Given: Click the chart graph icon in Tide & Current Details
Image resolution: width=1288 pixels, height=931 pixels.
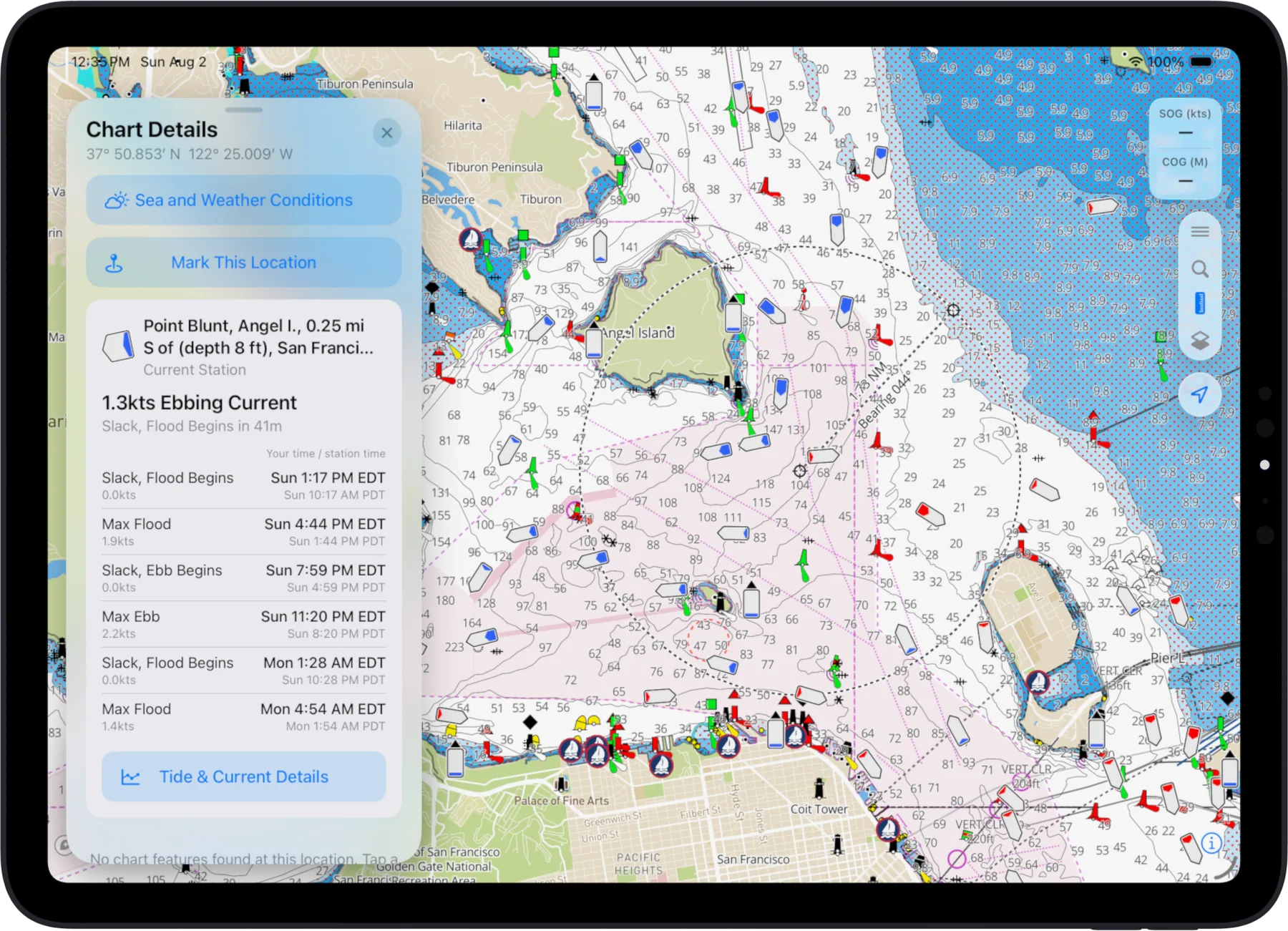Looking at the screenshot, I should (130, 777).
